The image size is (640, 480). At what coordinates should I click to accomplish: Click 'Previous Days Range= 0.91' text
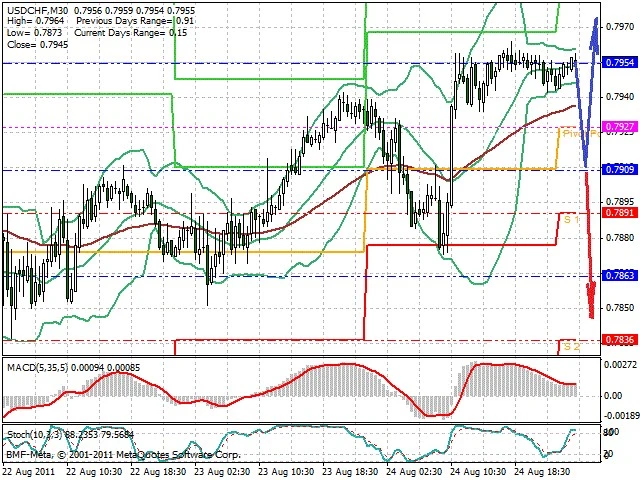pyautogui.click(x=135, y=21)
